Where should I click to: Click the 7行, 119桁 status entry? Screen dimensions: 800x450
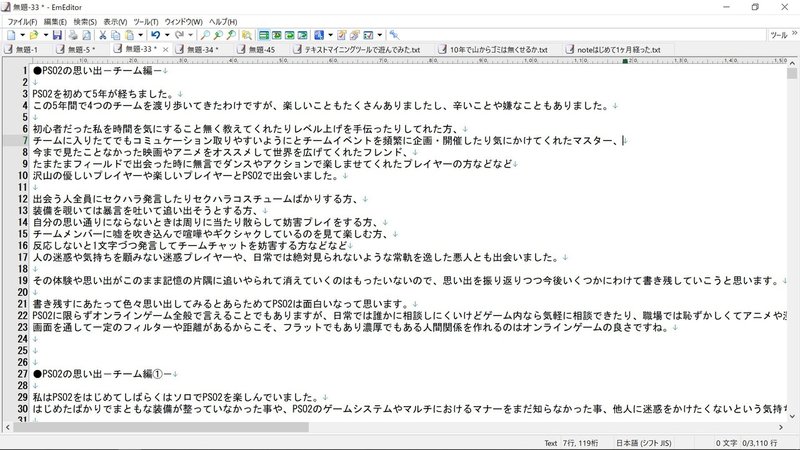[x=581, y=443]
